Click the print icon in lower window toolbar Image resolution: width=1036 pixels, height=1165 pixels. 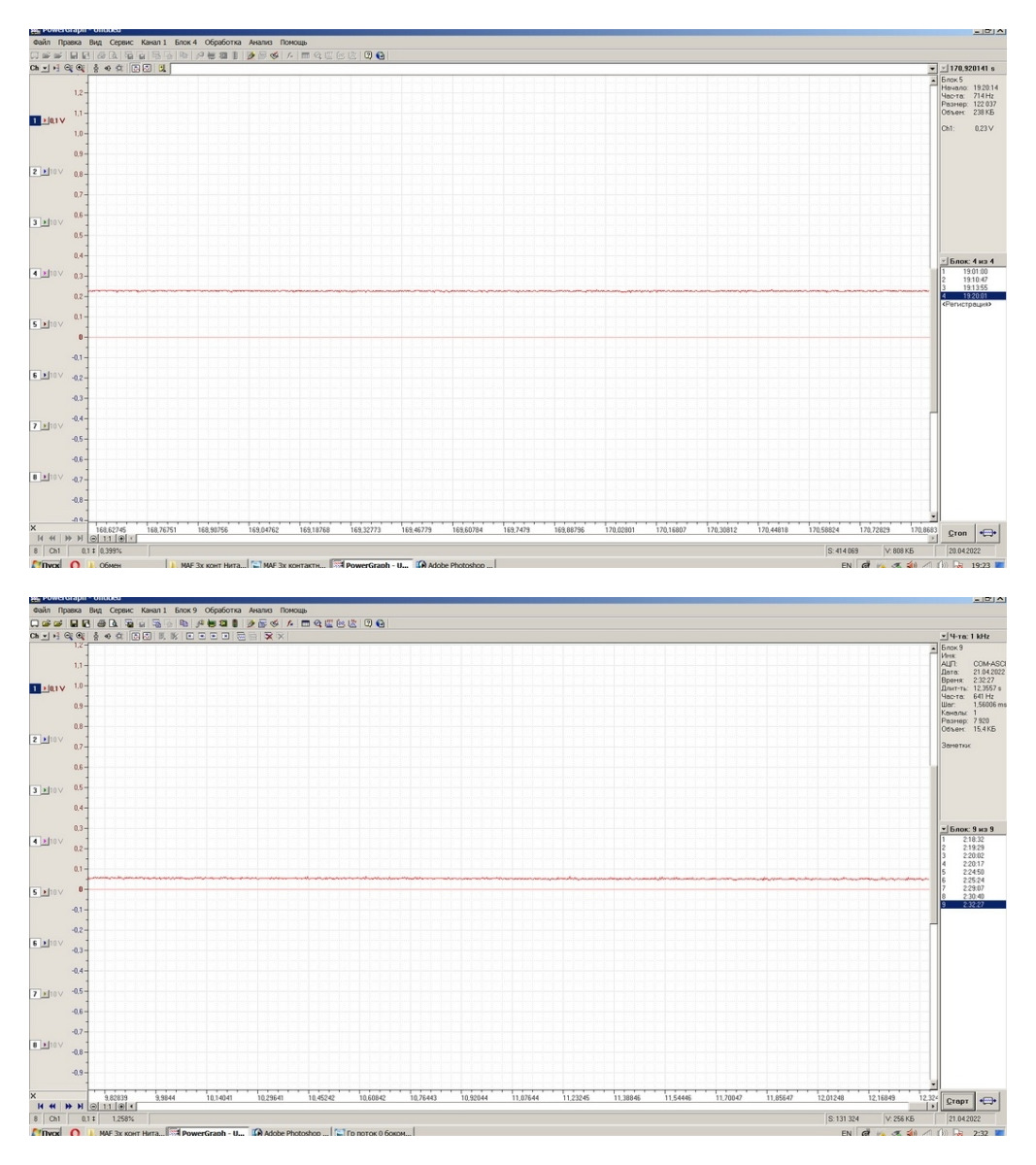point(101,623)
